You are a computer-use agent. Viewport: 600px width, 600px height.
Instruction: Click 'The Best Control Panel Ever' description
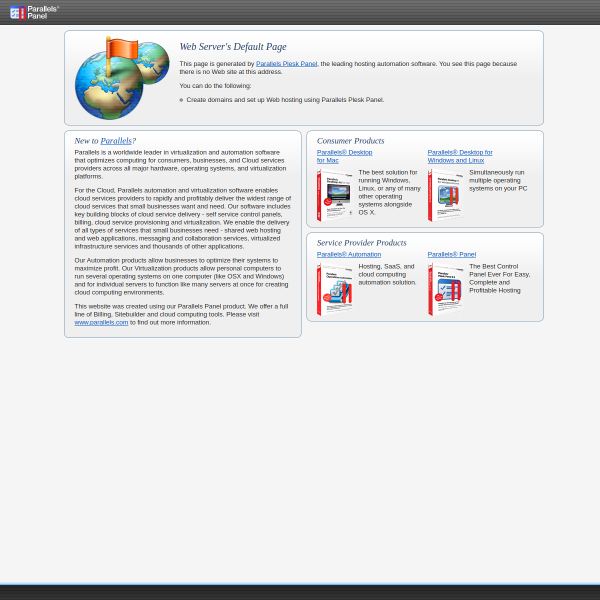tap(499, 279)
